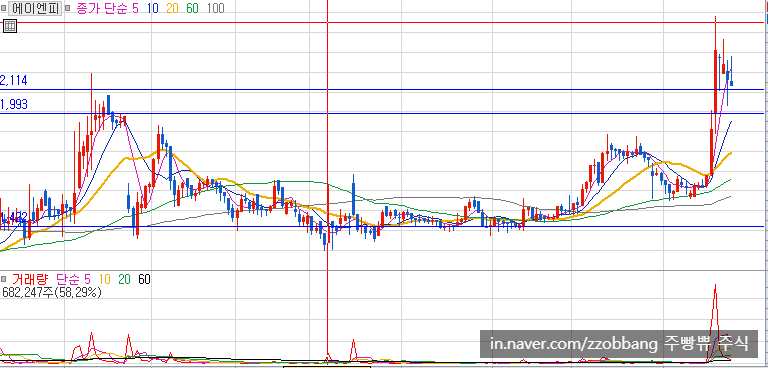Click the 1,993 price level label

14,104
